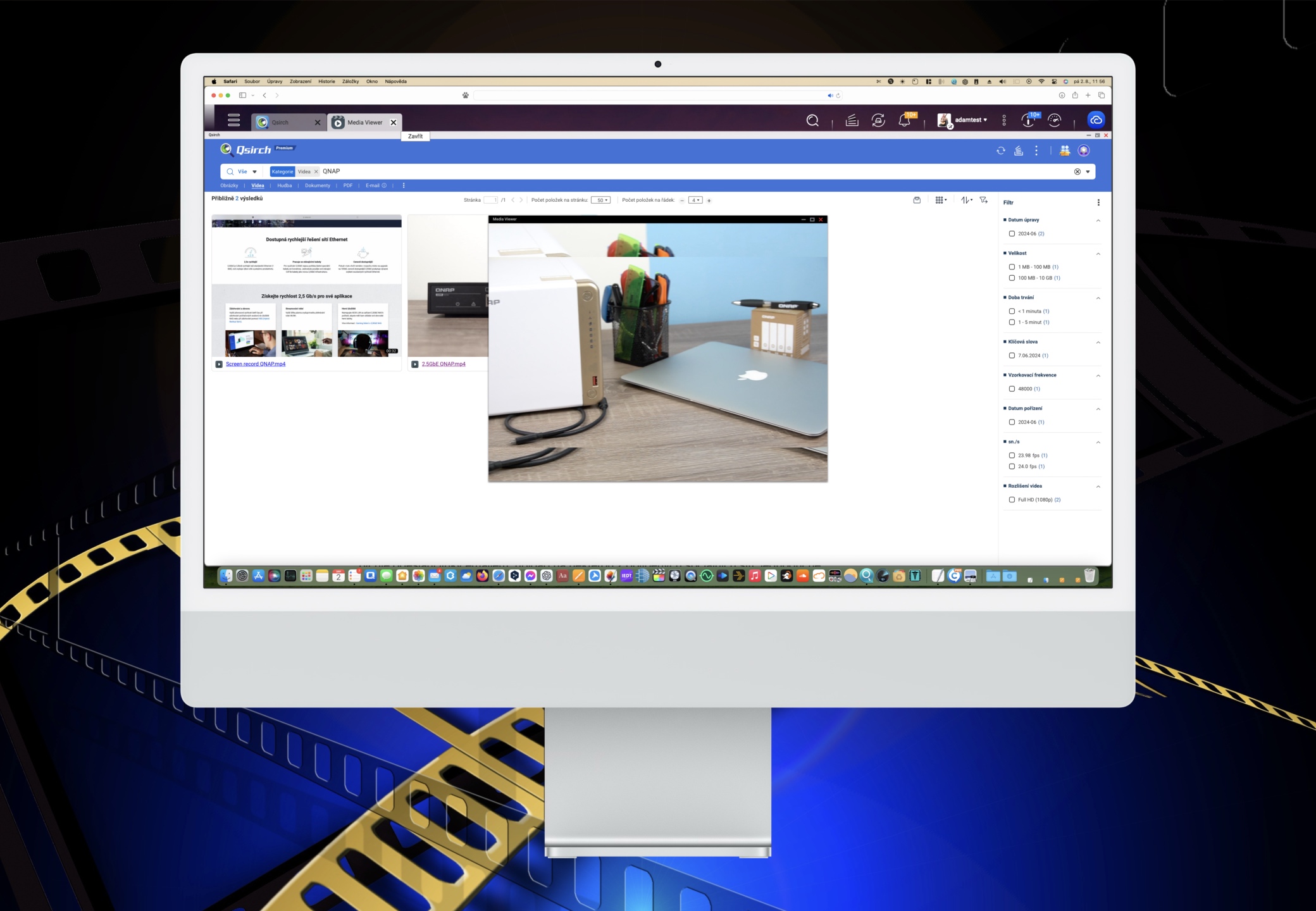Open the items per page 50 dropdown
Viewport: 1316px width, 911px height.
(x=600, y=200)
